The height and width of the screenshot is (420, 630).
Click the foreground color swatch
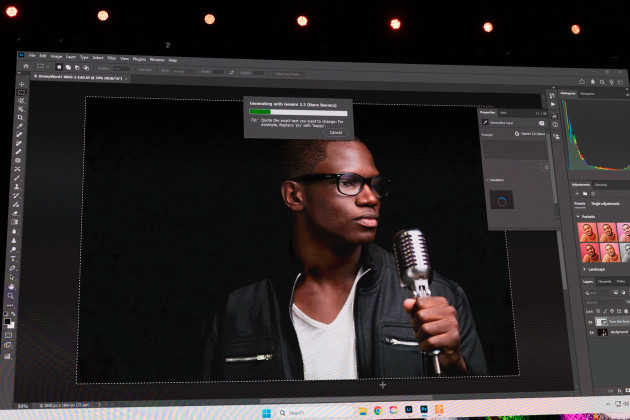pyautogui.click(x=7, y=322)
